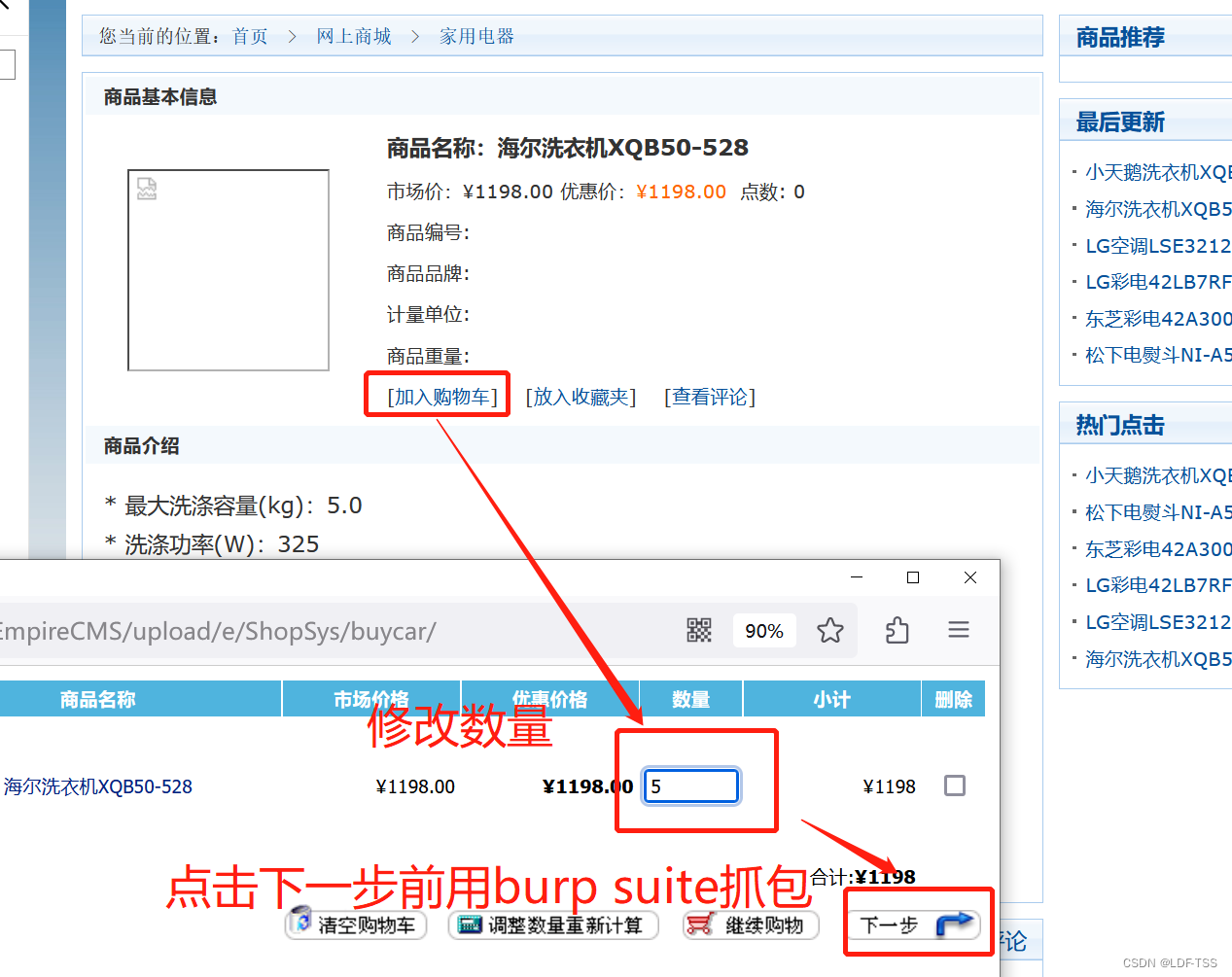Tick the delete checkbox for 海尔洗衣机 row

coord(955,785)
